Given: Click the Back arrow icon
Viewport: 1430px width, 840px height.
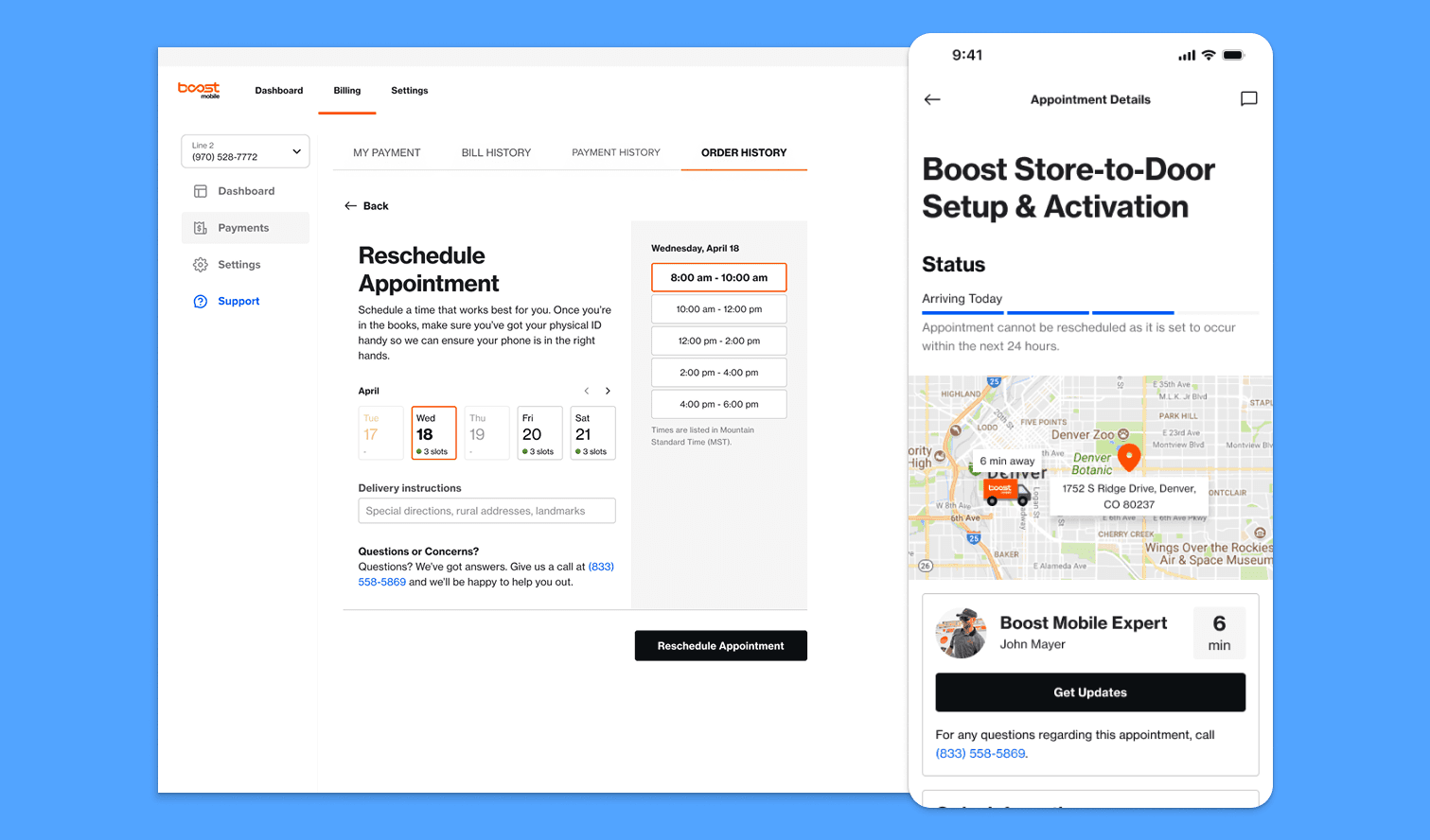Looking at the screenshot, I should pyautogui.click(x=350, y=206).
